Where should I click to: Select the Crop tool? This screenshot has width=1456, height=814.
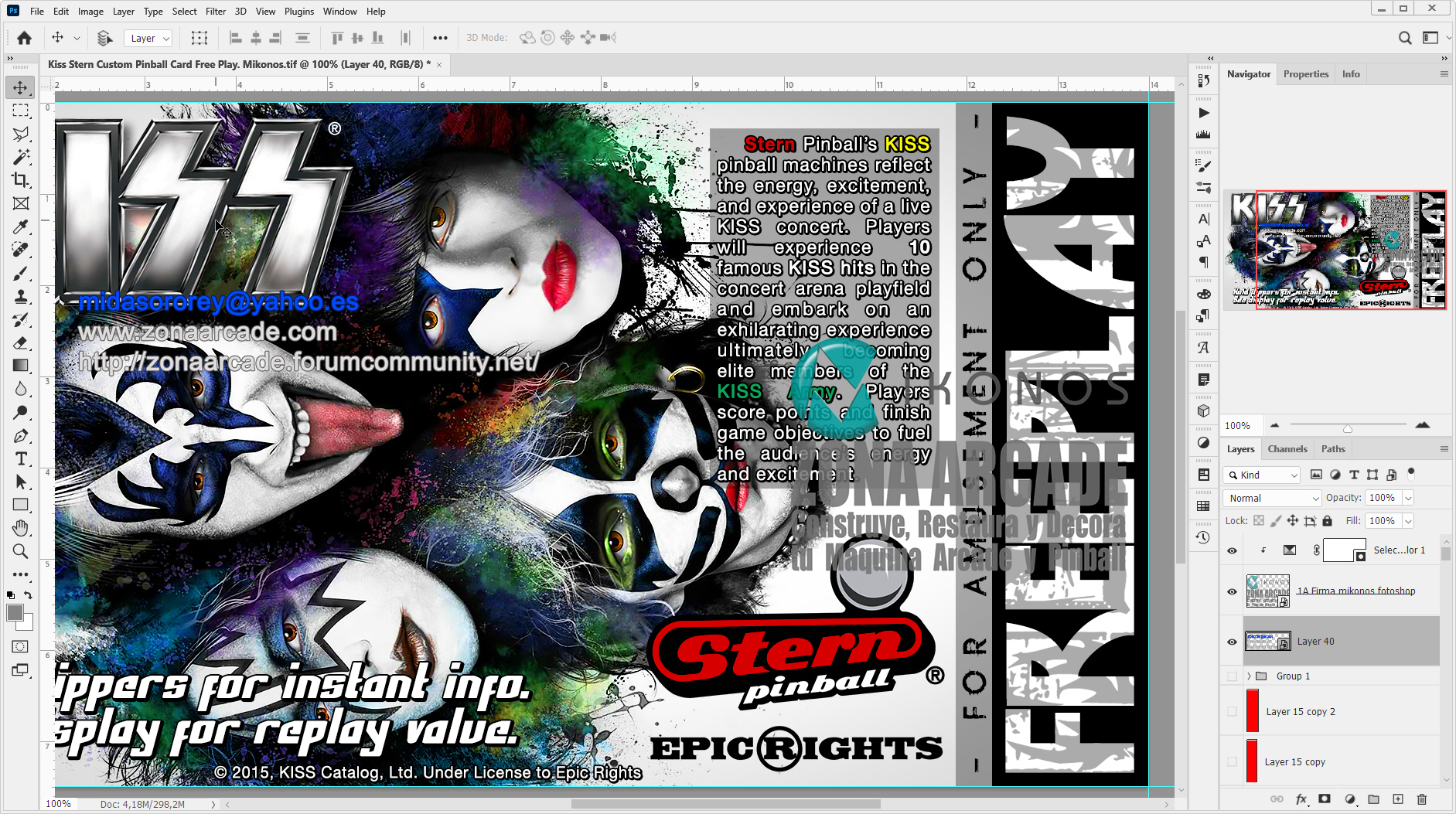pyautogui.click(x=21, y=180)
